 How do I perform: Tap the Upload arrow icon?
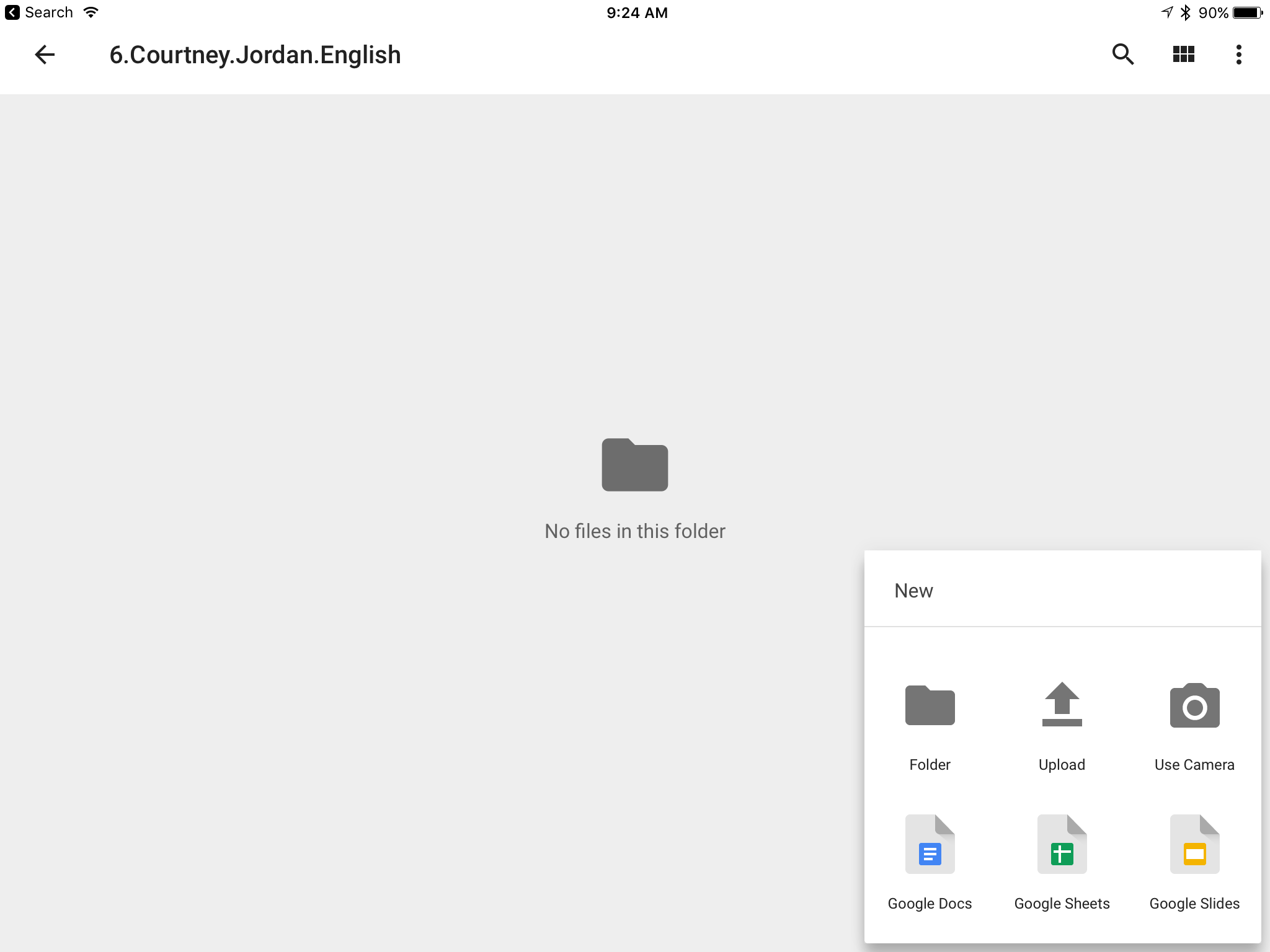tap(1062, 705)
